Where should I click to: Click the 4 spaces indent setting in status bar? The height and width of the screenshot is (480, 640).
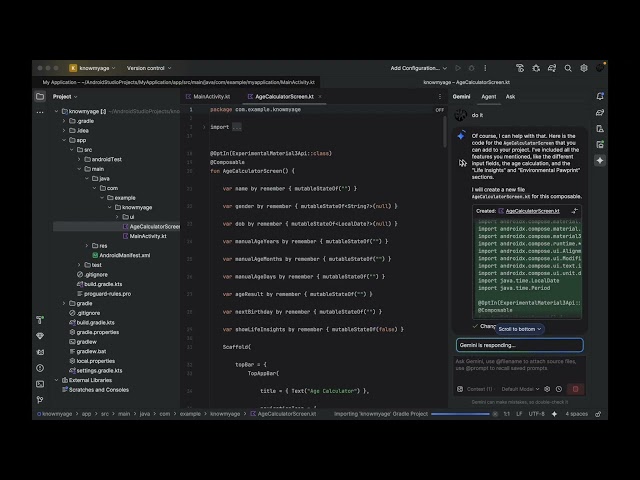(x=576, y=414)
